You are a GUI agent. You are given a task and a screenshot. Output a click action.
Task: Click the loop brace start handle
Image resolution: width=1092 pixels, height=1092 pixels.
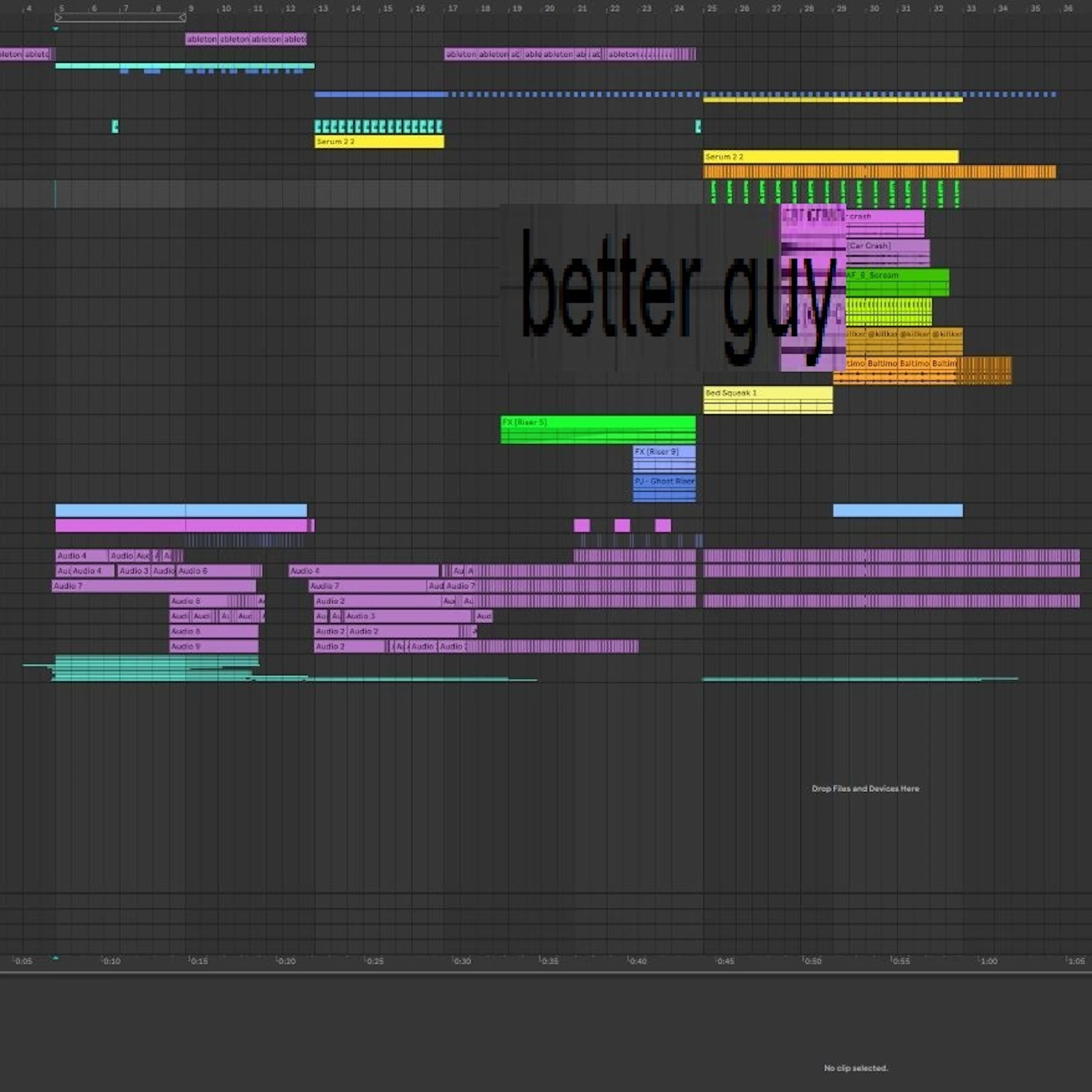58,18
